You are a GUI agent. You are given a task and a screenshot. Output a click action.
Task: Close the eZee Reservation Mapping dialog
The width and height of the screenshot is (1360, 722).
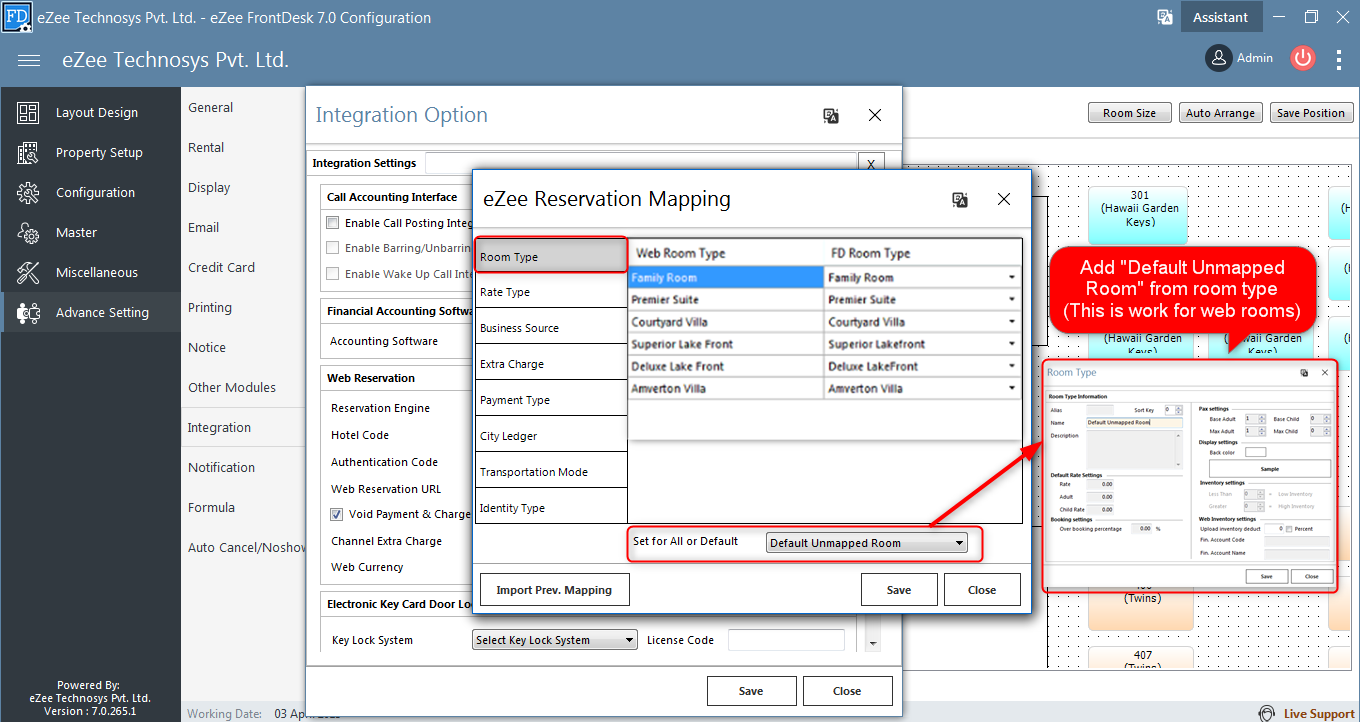pos(1004,199)
